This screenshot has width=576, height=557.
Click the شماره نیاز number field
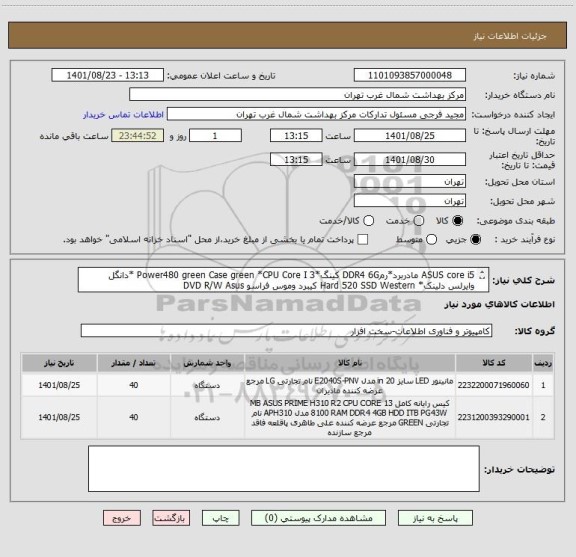410,75
